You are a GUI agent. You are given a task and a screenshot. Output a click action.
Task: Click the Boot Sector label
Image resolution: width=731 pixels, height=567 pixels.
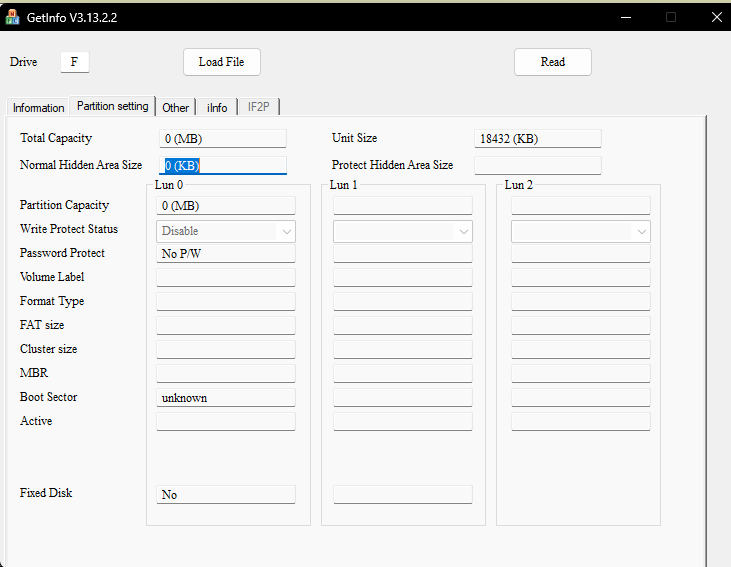48,397
